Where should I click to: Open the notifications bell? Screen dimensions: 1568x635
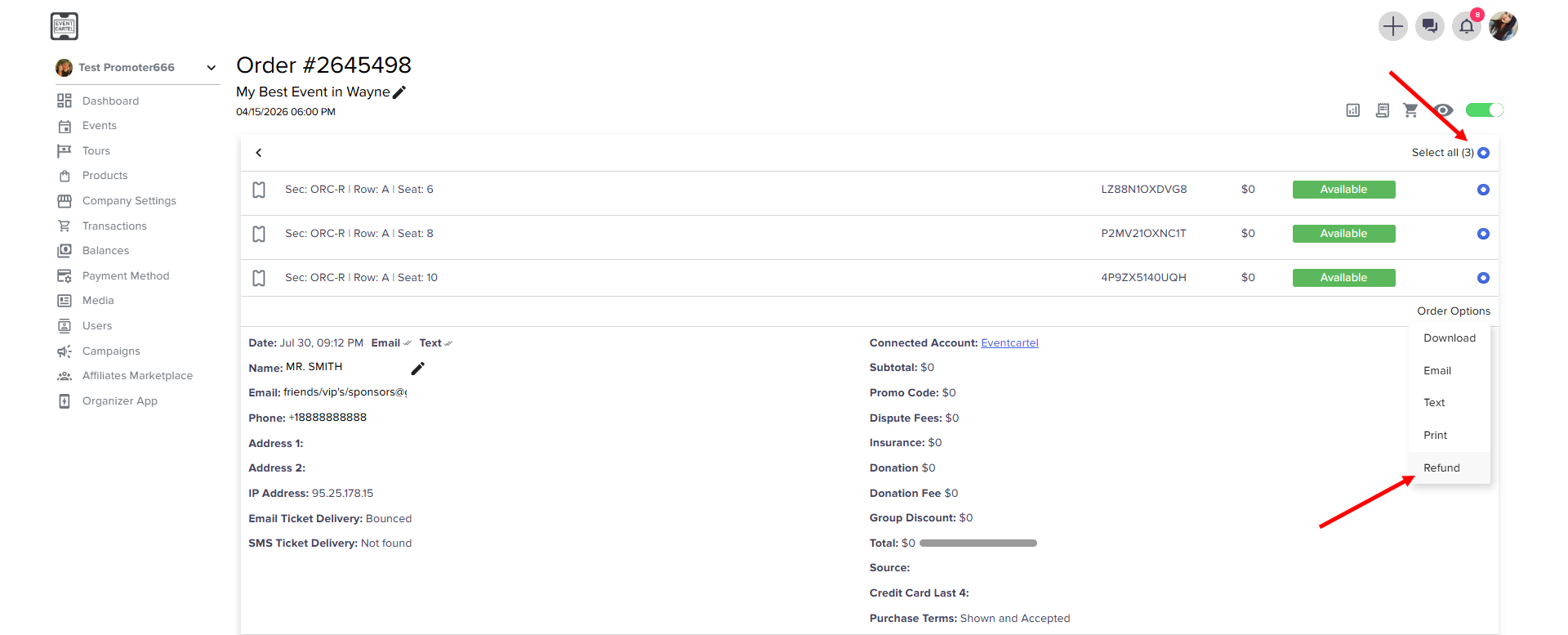(x=1467, y=26)
